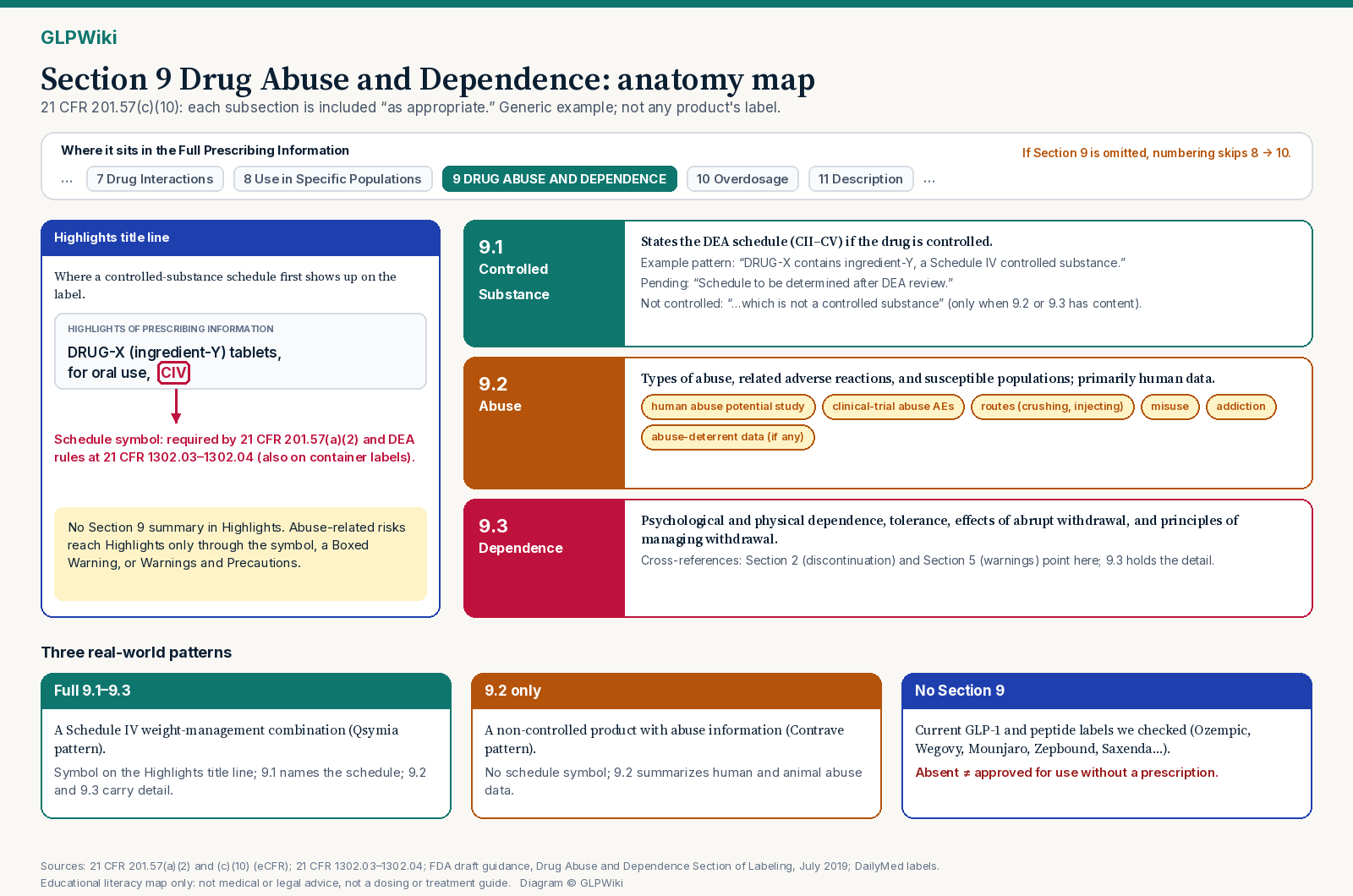1353x896 pixels.
Task: Click the 'Schedule symbol: required by 21 CFR' note
Action: coord(234,448)
